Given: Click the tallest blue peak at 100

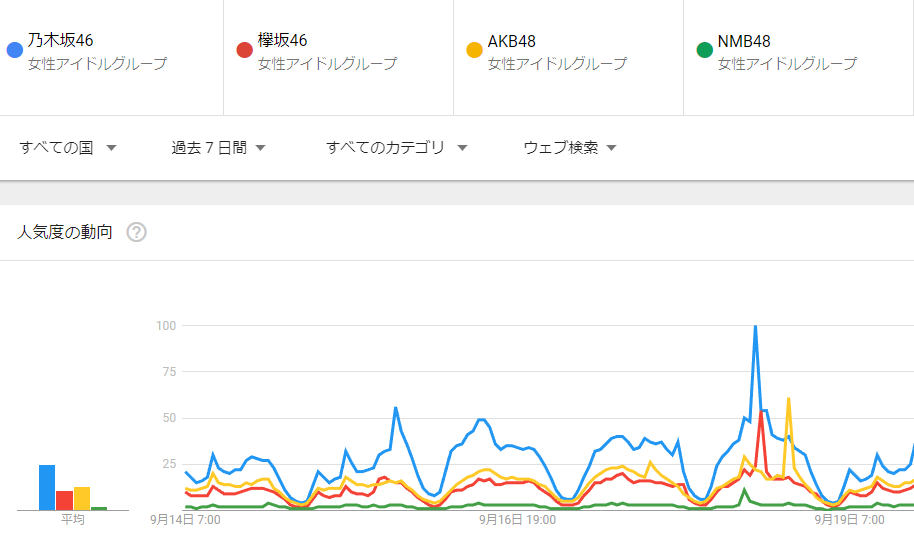Looking at the screenshot, I should click(x=755, y=327).
